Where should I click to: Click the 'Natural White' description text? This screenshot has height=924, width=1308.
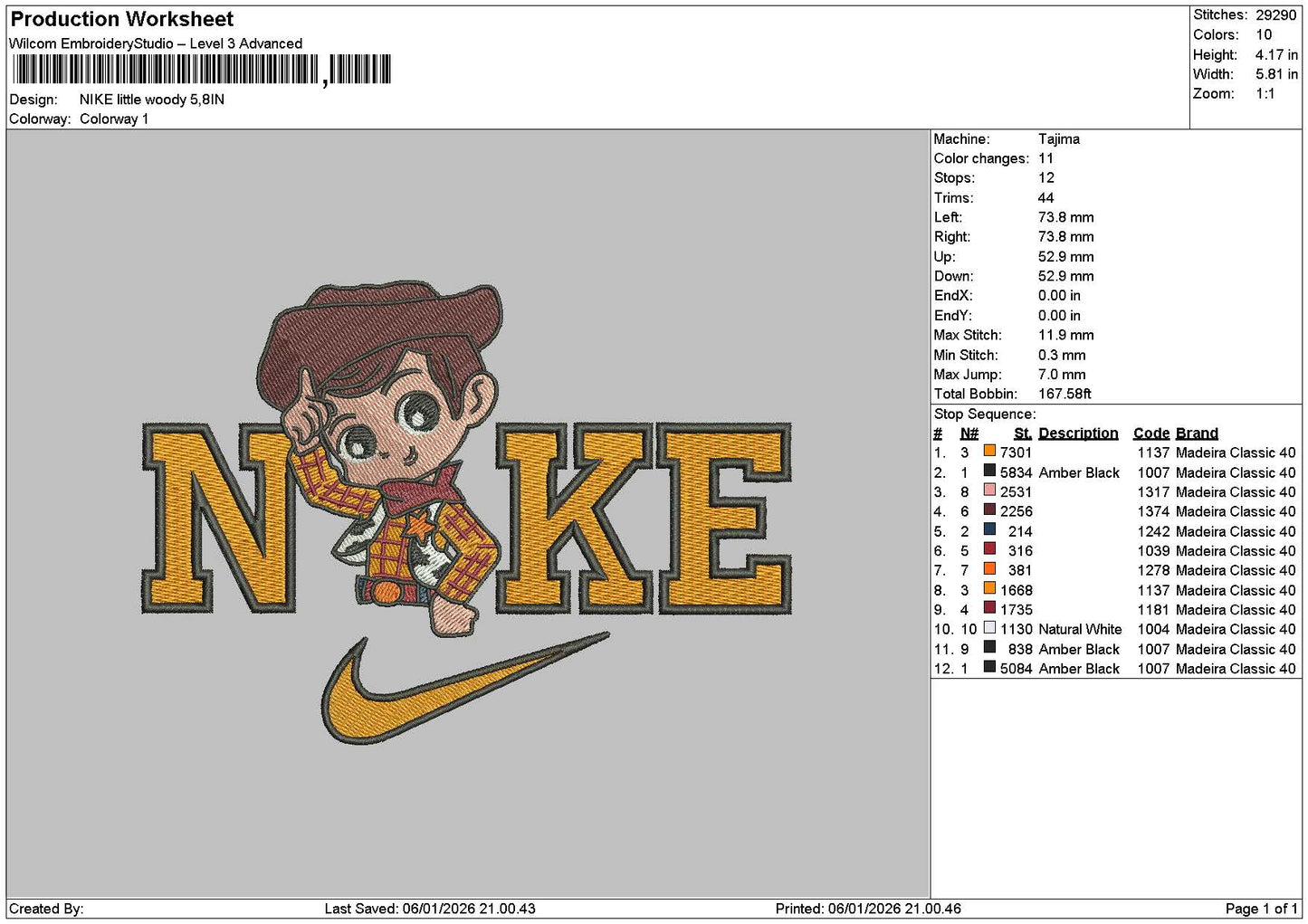point(1080,629)
